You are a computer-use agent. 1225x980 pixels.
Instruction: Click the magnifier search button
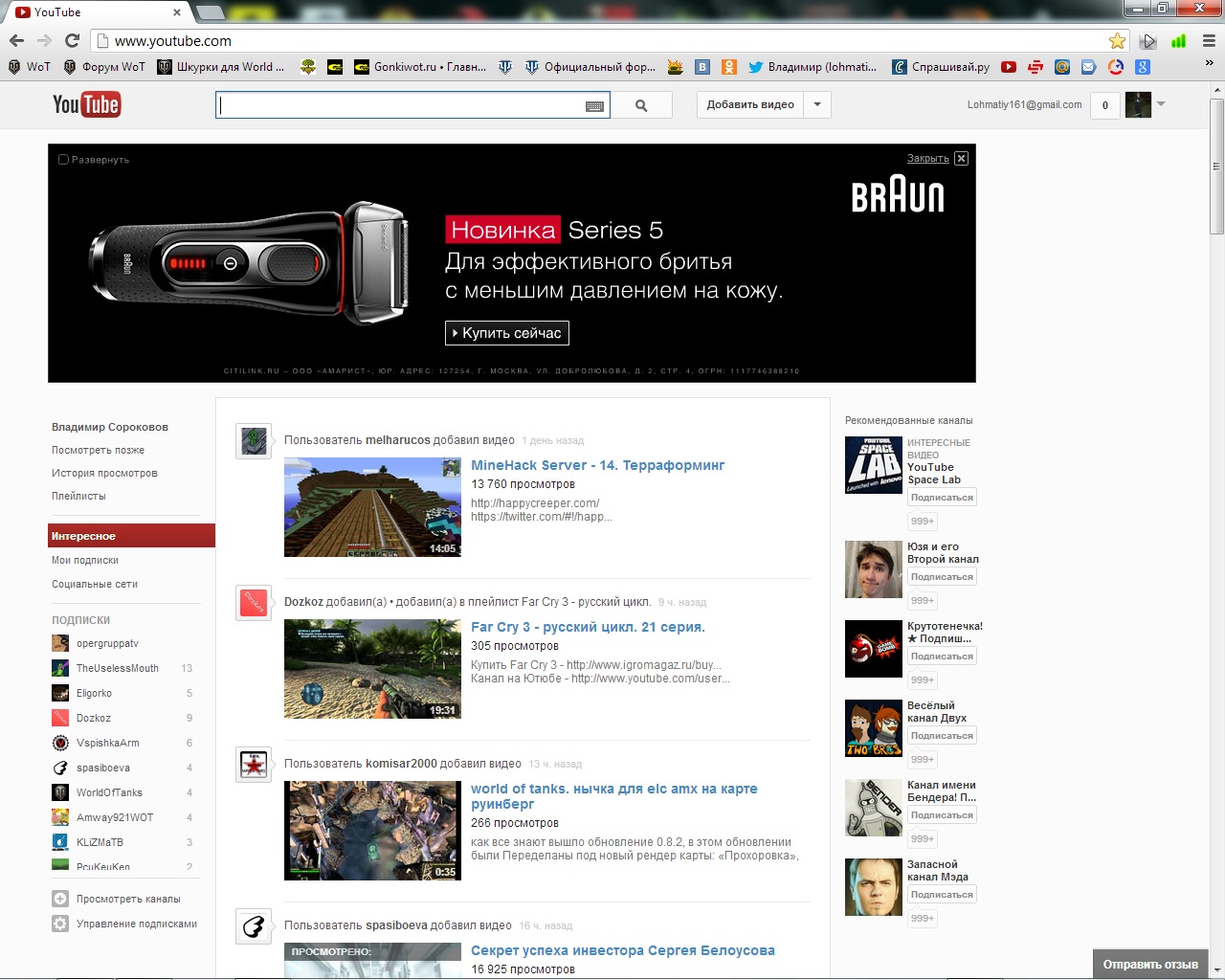point(641,105)
